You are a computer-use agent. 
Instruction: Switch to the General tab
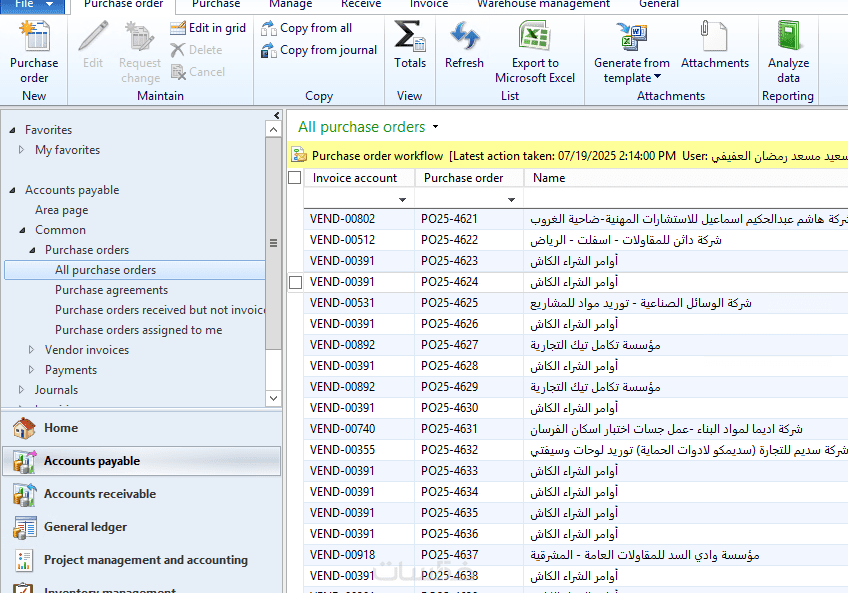[659, 4]
